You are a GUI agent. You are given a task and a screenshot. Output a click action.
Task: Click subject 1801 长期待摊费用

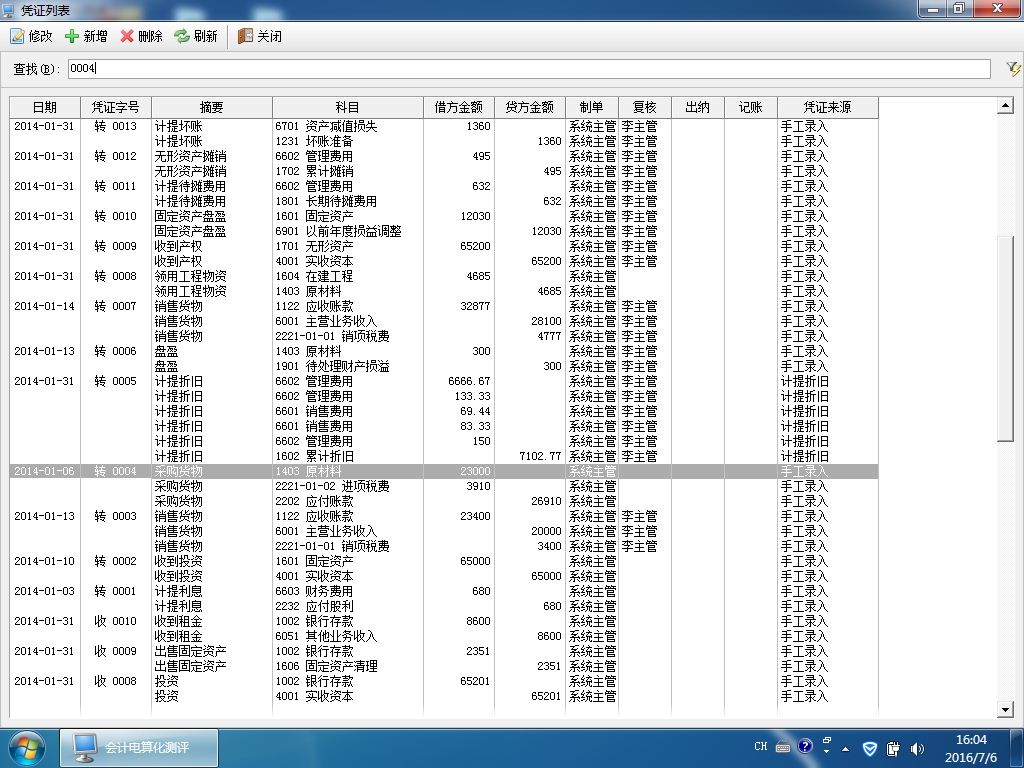click(326, 201)
